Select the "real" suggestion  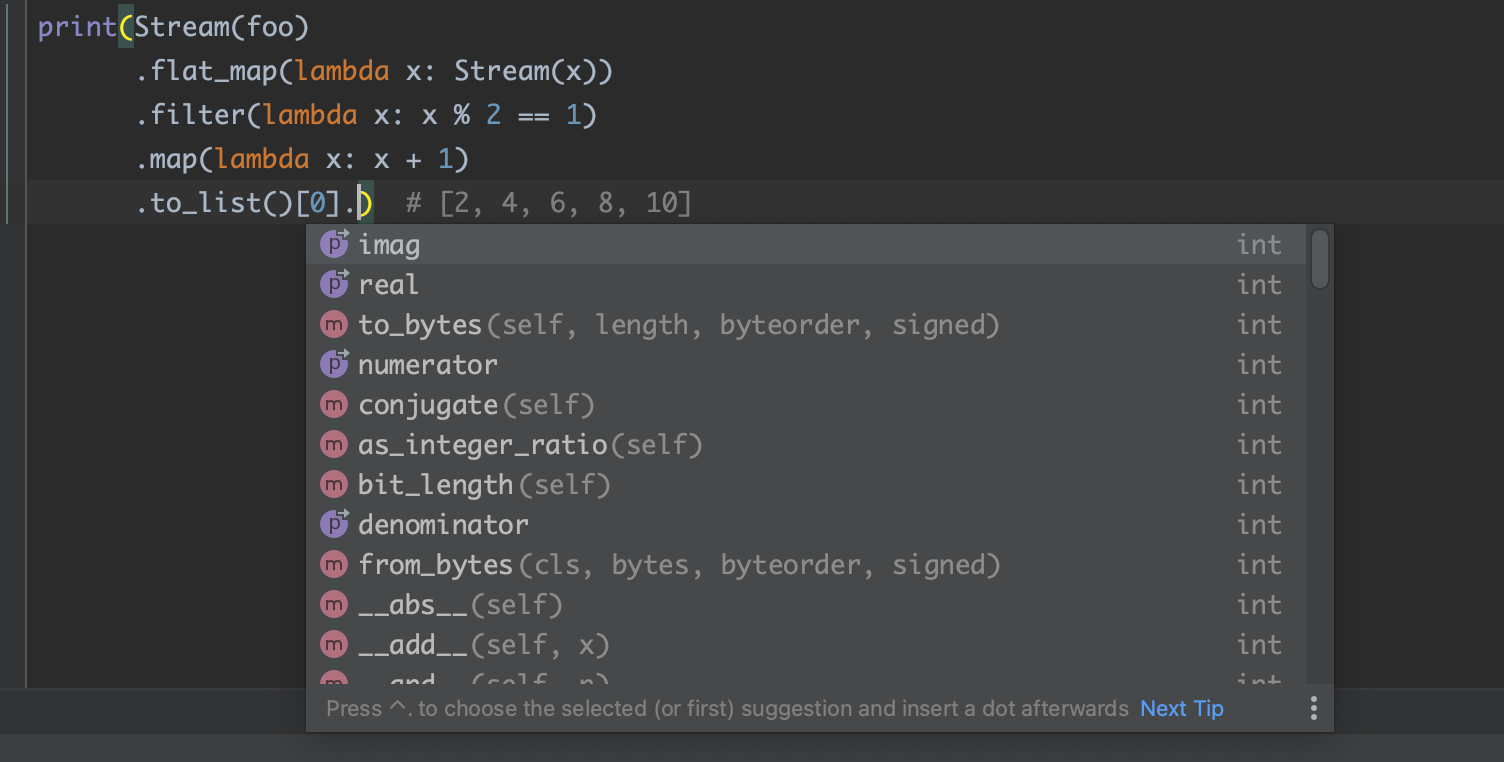[388, 284]
